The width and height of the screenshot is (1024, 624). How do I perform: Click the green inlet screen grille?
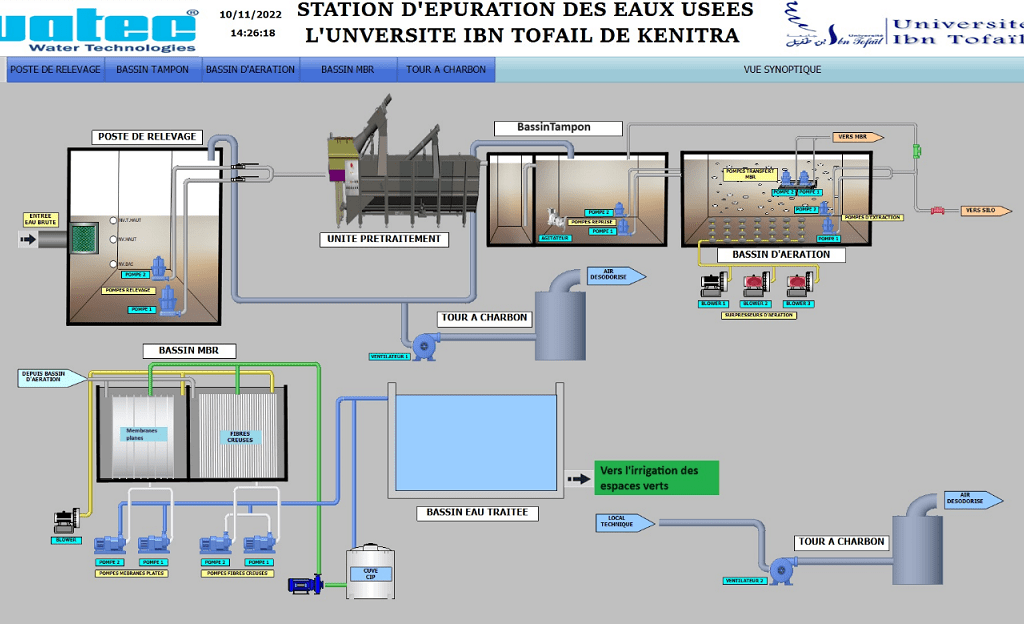tap(84, 238)
